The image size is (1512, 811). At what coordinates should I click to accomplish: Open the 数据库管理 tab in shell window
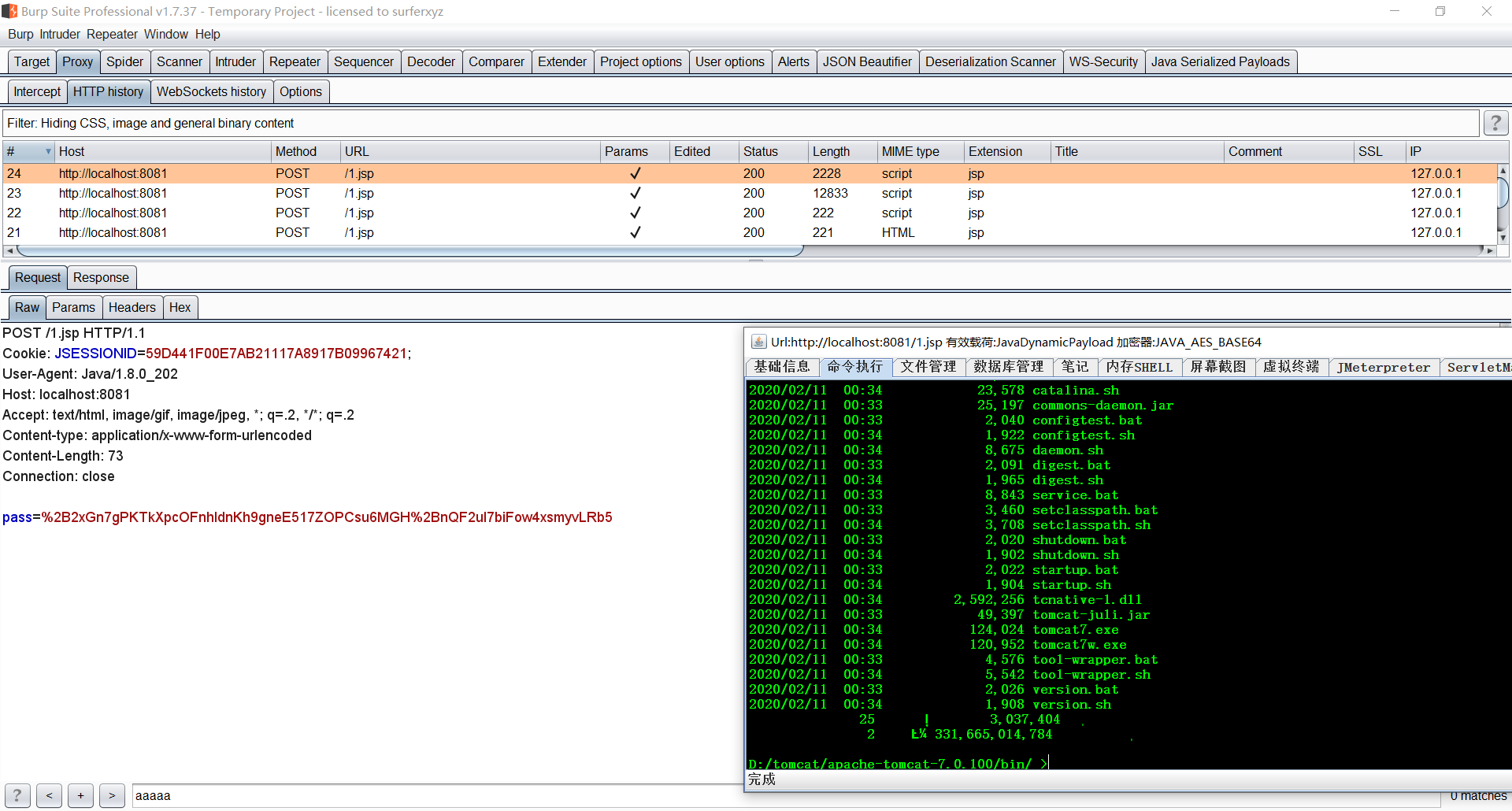[1009, 367]
